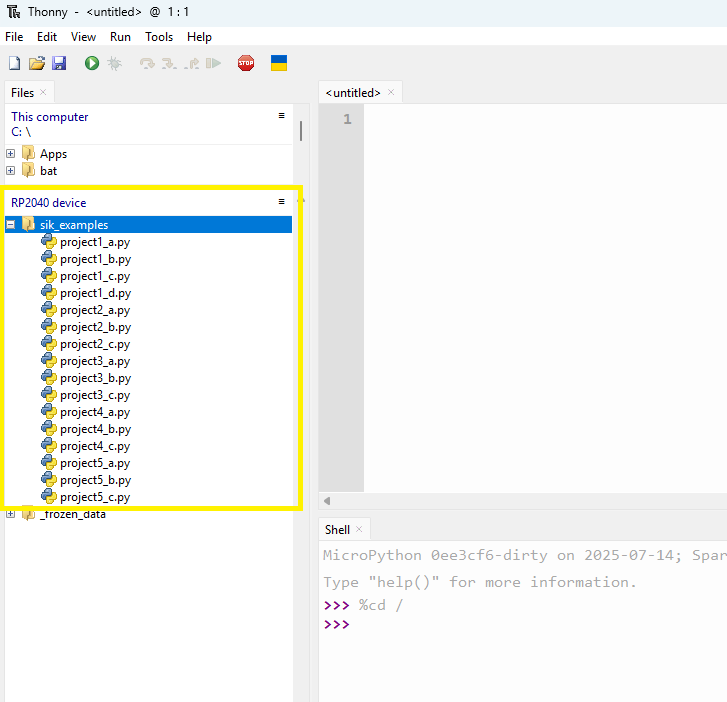Click the New file toolbar icon
Viewport: 727px width, 702px height.
[x=14, y=63]
